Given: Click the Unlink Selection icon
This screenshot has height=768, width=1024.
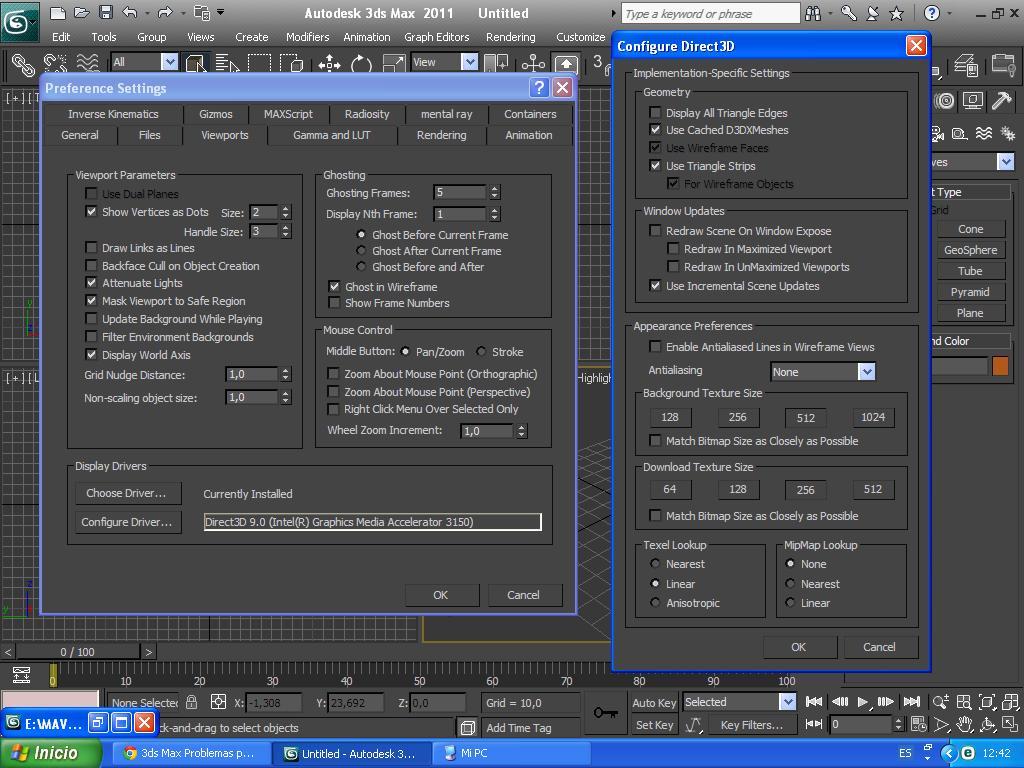Looking at the screenshot, I should tap(56, 63).
